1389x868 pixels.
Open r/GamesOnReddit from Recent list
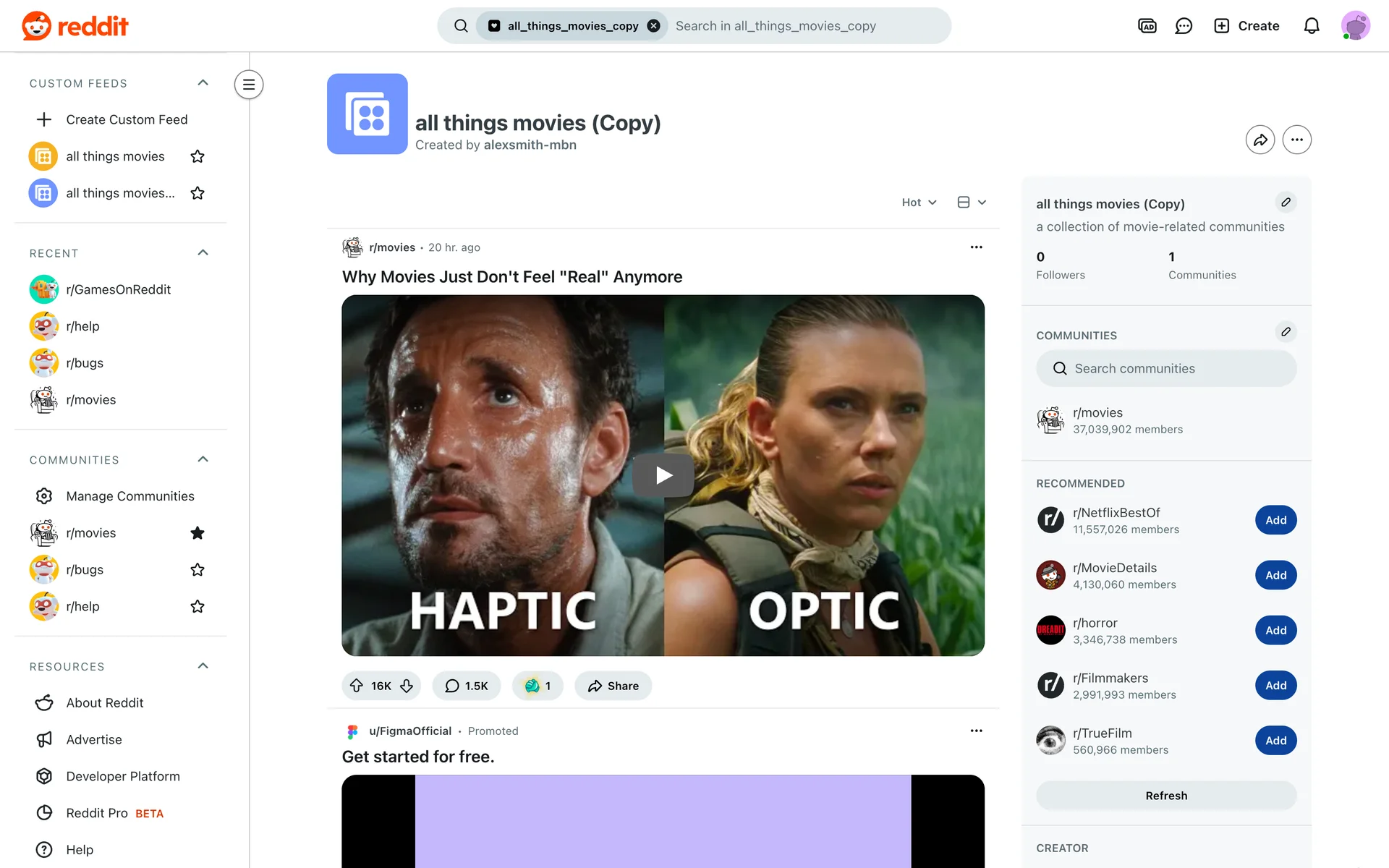(118, 289)
